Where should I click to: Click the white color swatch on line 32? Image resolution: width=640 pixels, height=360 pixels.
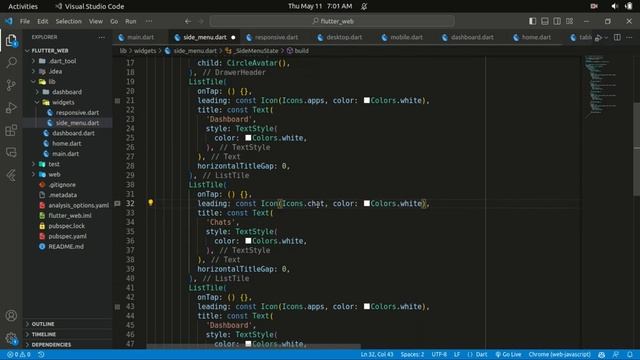tap(367, 203)
